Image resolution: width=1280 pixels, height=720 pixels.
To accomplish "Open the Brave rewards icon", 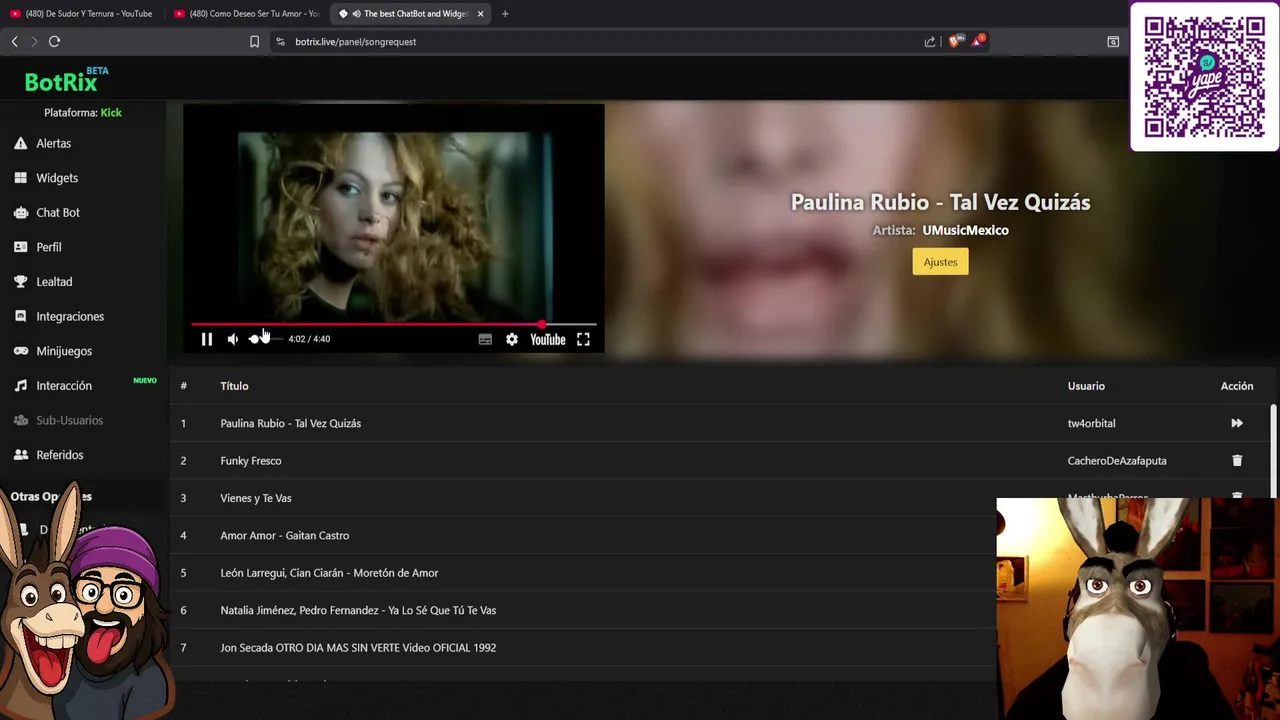I will (x=978, y=41).
